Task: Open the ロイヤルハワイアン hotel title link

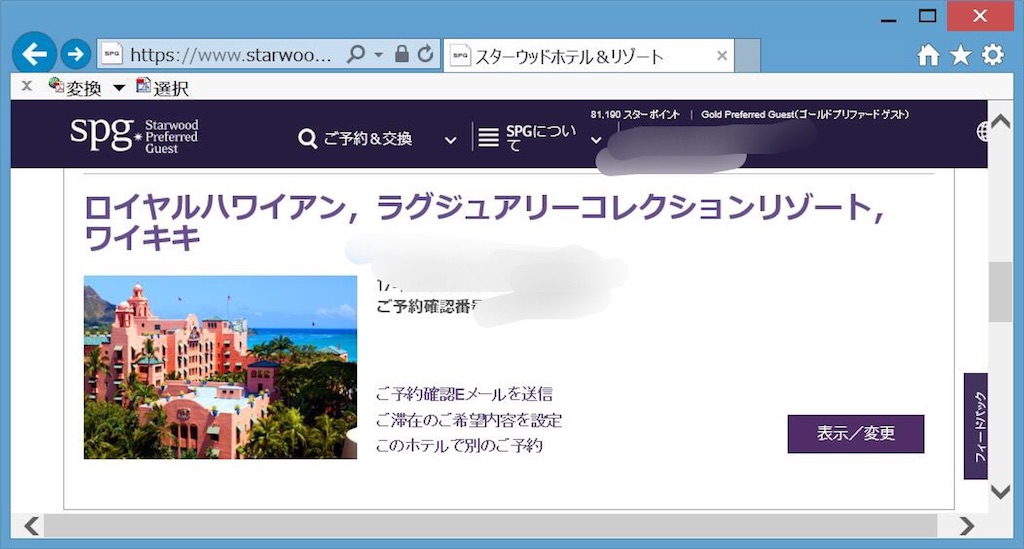Action: [485, 223]
